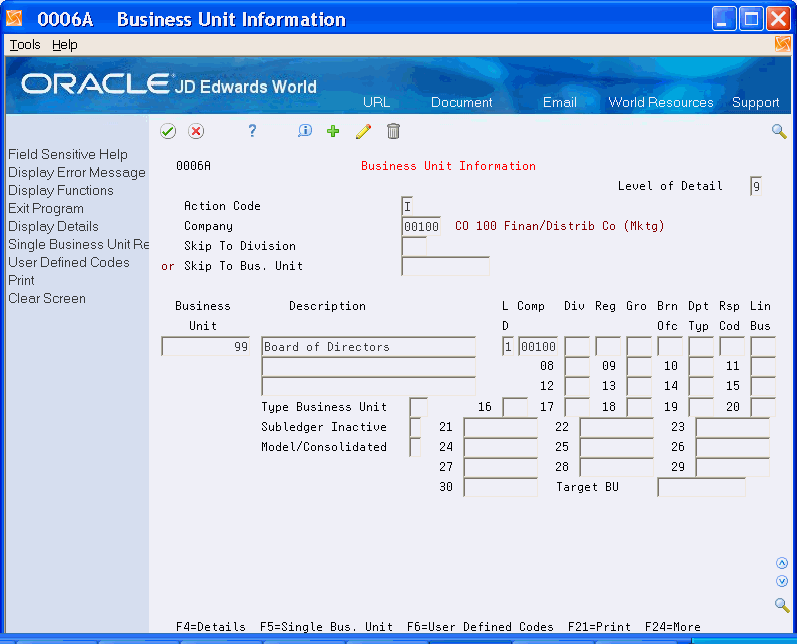Open the Support link
797x644 pixels.
click(755, 102)
